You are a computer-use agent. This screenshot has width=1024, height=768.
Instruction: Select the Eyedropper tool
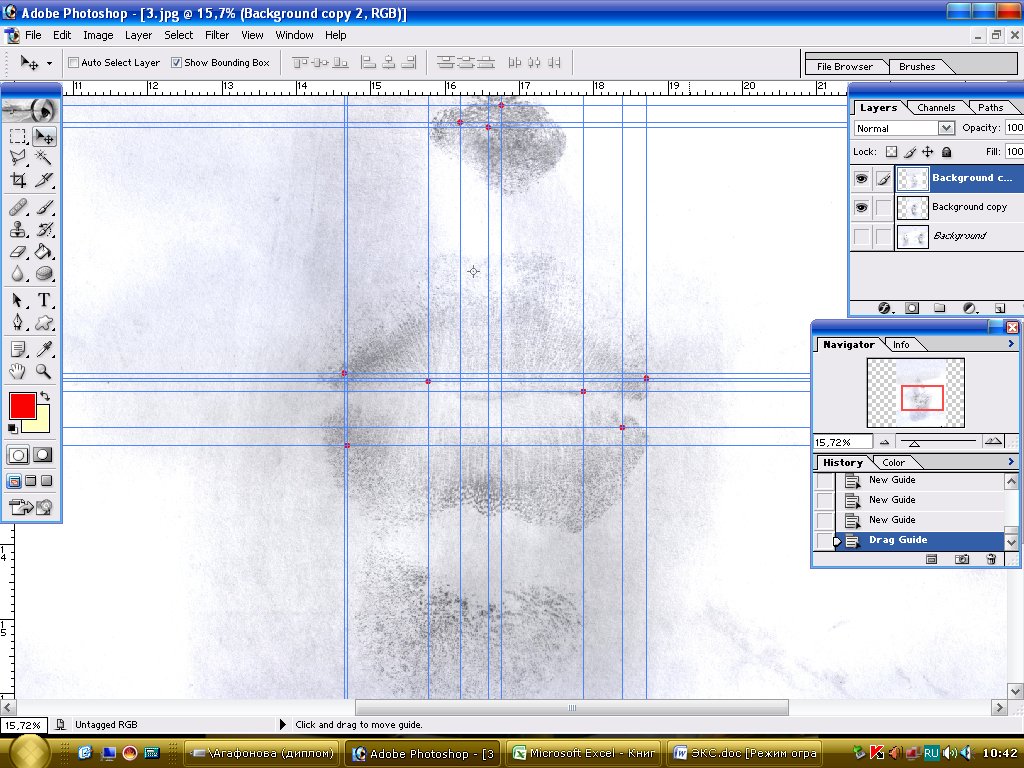44,349
